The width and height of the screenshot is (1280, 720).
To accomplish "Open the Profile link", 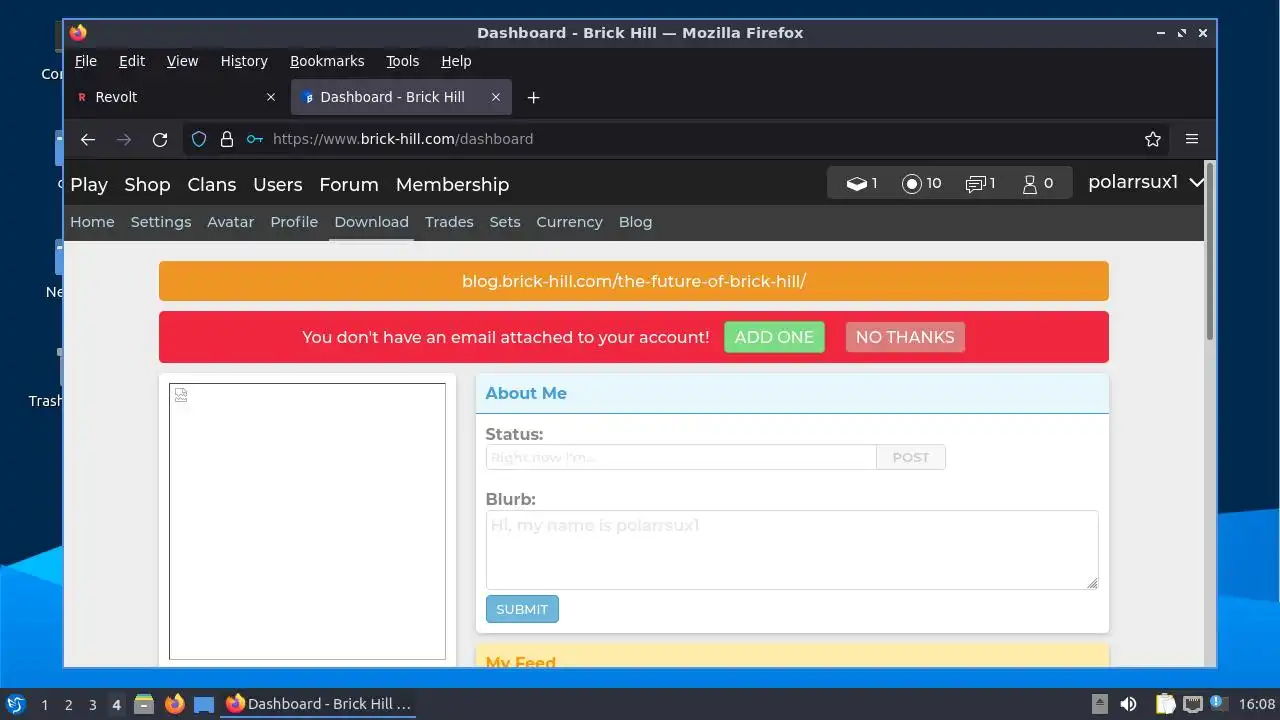I will coord(294,222).
